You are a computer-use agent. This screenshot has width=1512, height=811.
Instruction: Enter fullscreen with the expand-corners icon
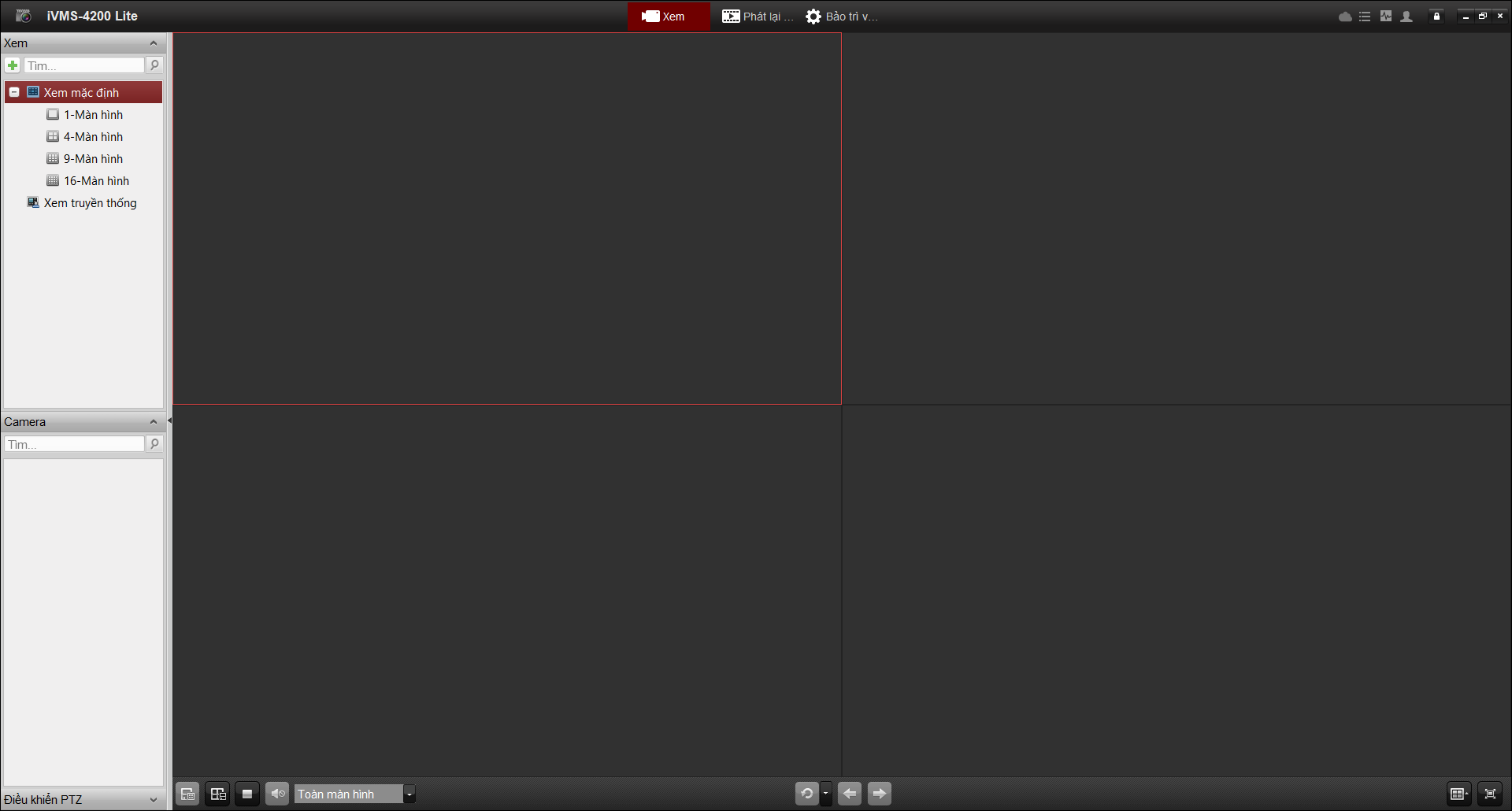(1490, 794)
